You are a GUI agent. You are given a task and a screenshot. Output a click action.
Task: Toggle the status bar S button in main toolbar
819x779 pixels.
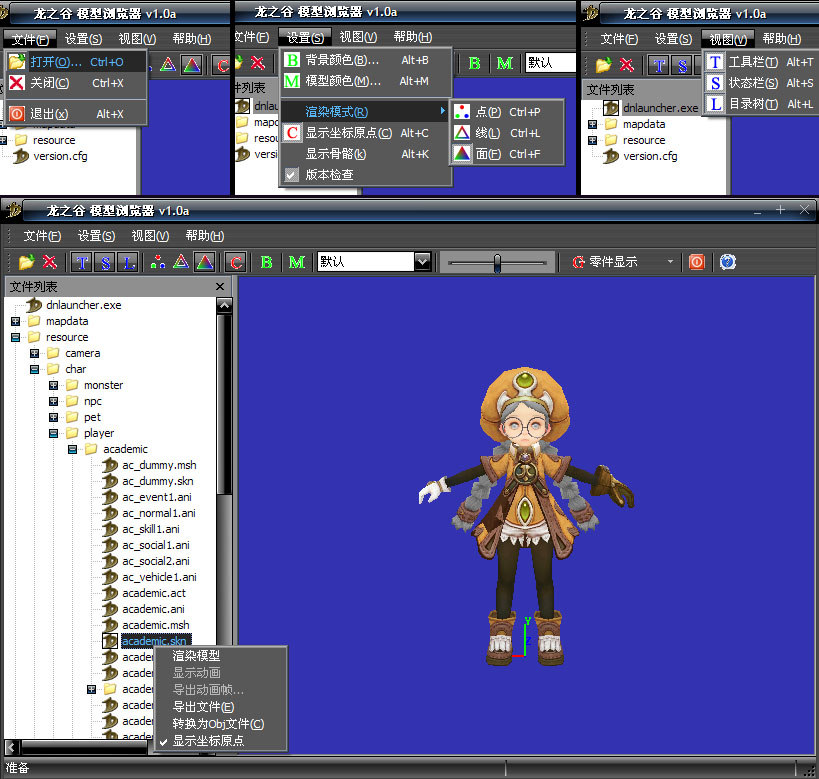coord(105,262)
